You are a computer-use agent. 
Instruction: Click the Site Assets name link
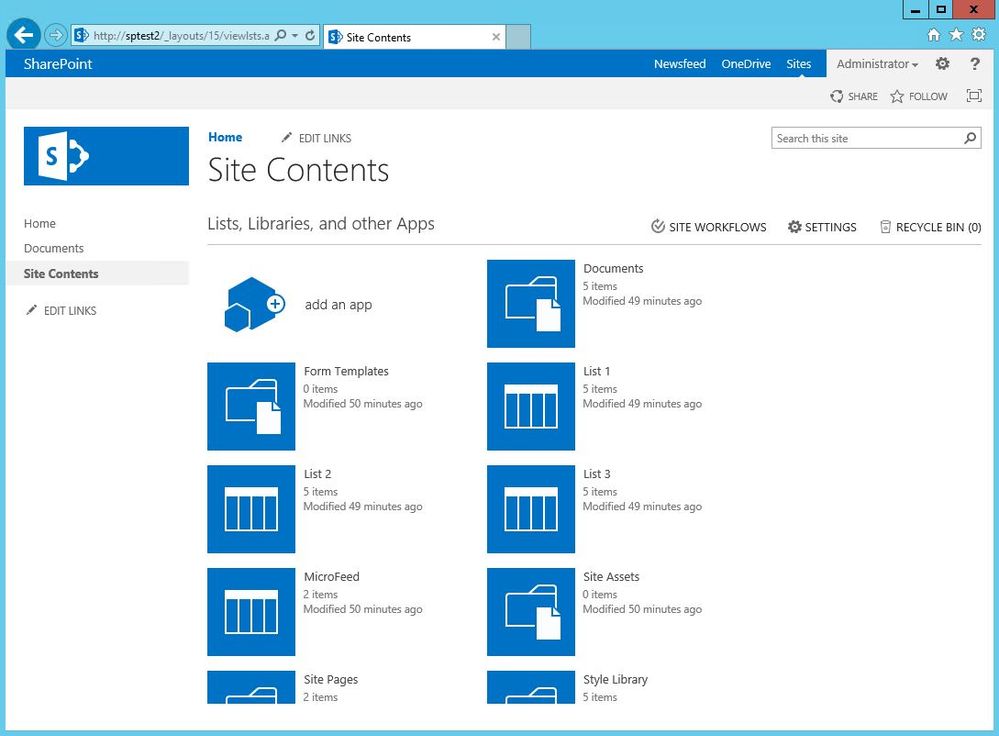pyautogui.click(x=611, y=577)
